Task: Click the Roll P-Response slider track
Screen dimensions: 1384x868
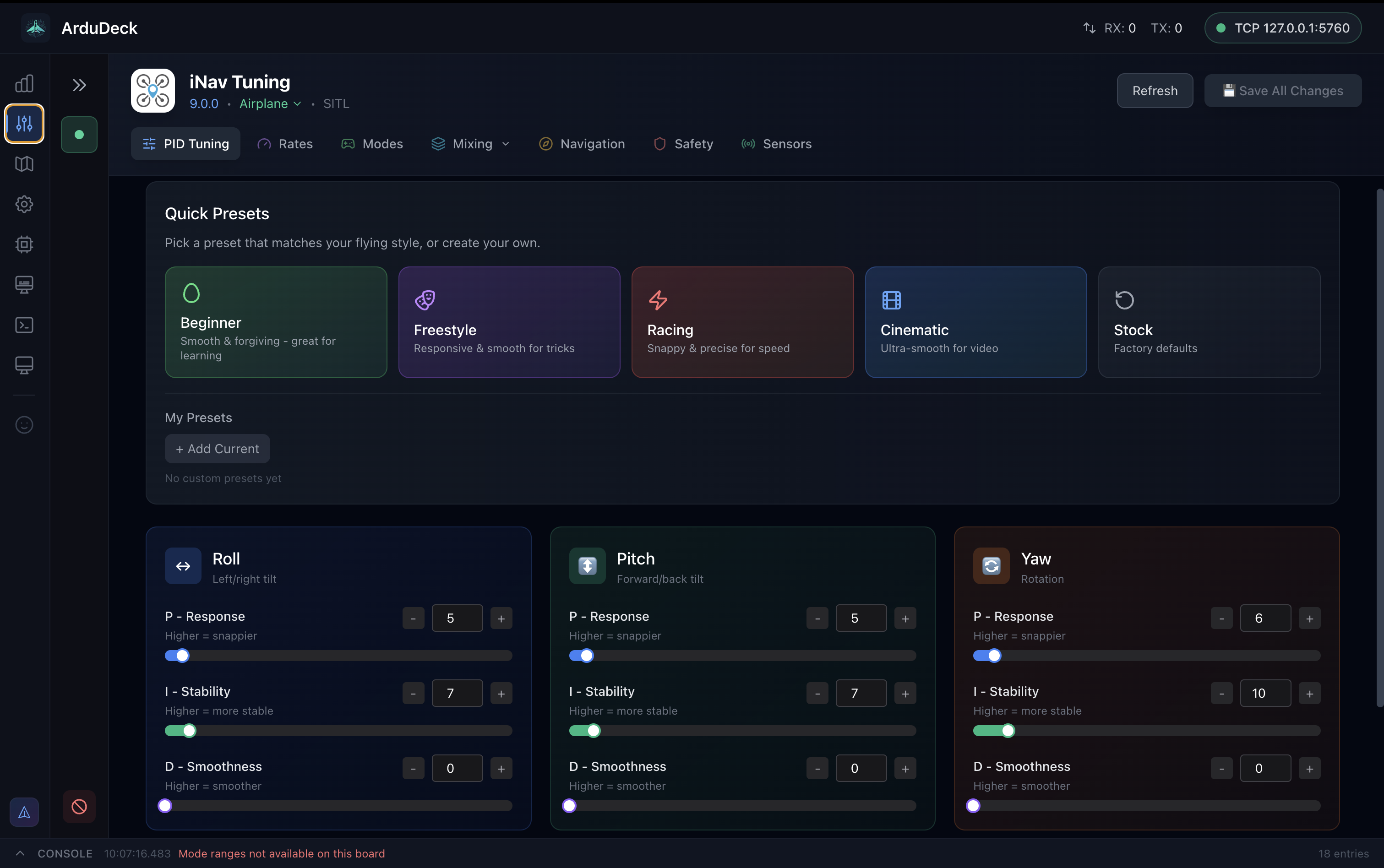Action: coord(338,656)
